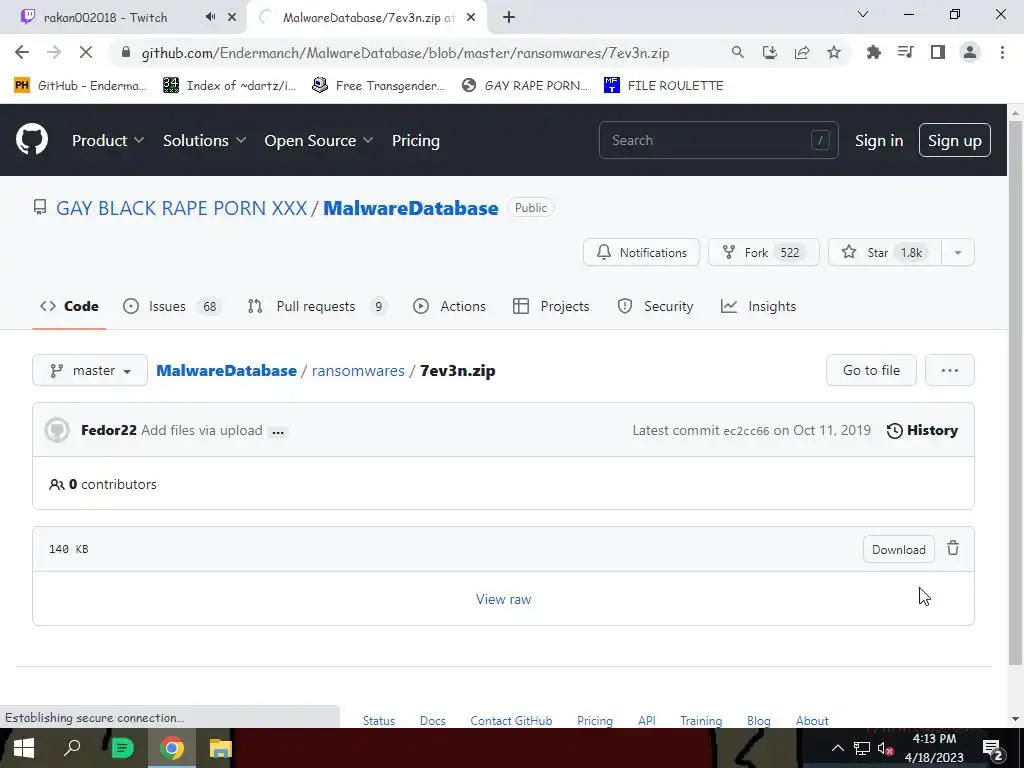Expand the Open Source menu

pyautogui.click(x=319, y=140)
